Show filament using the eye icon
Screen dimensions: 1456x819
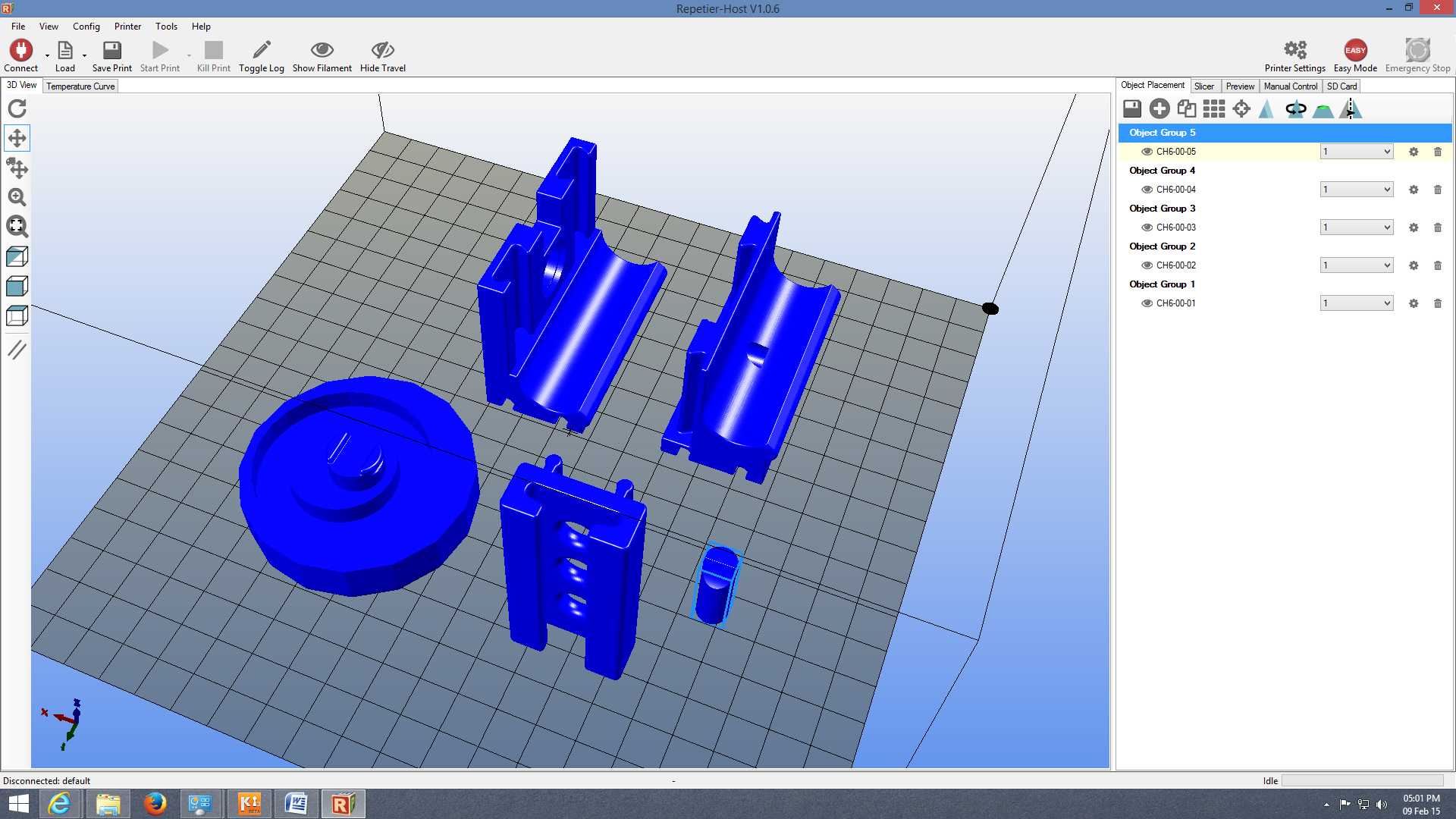[322, 50]
